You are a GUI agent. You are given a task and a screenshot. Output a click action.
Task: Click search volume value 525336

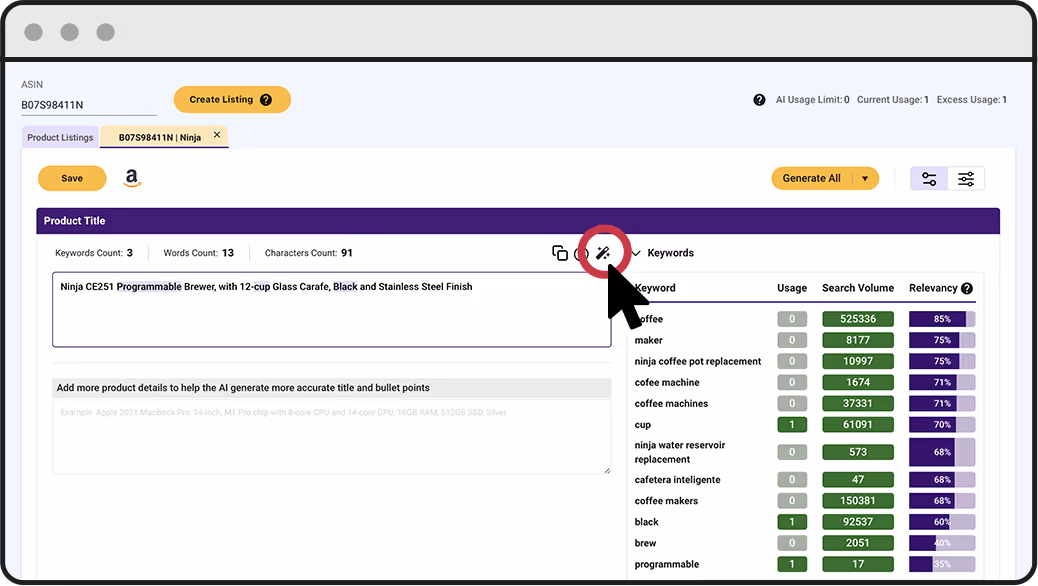858,319
